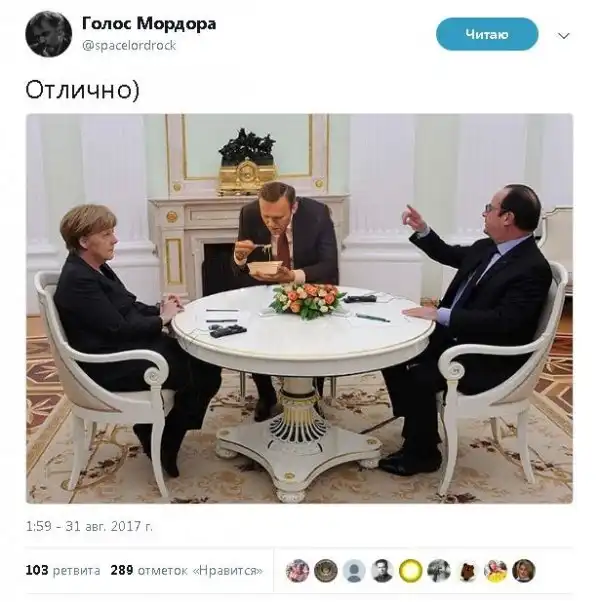This screenshot has height=602, width=600.
Task: Click the tweet text Отлично)
Action: pos(83,91)
